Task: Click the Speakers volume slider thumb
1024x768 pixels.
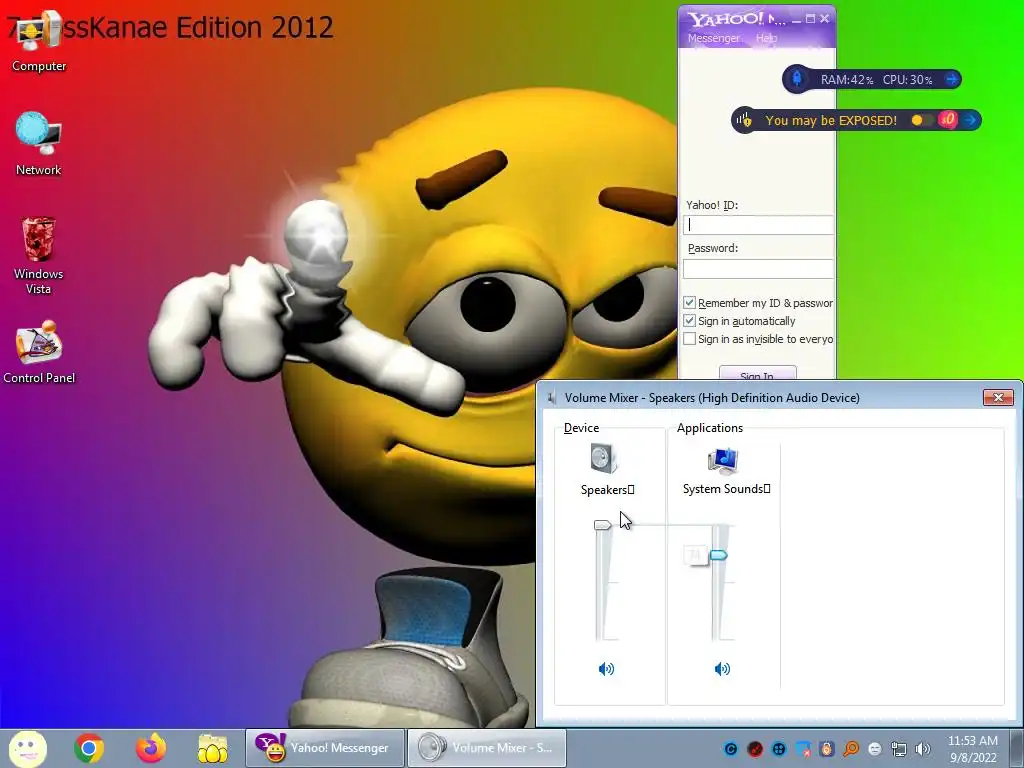Action: (x=602, y=524)
